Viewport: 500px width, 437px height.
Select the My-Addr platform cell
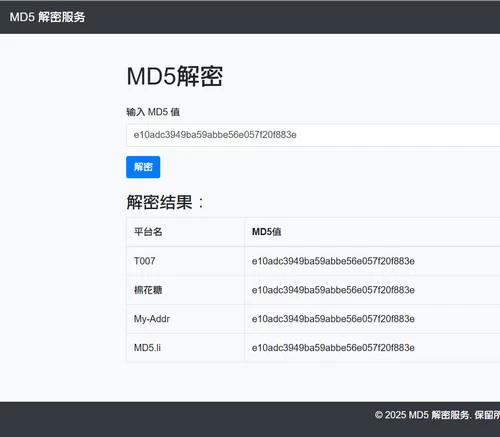coord(152,319)
